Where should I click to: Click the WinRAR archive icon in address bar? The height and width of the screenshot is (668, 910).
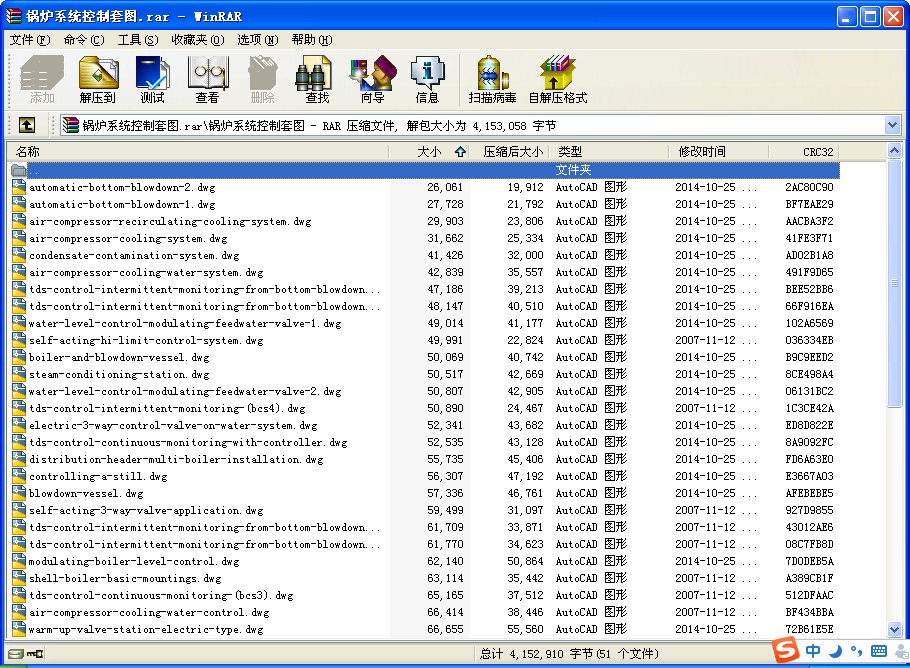pyautogui.click(x=71, y=125)
